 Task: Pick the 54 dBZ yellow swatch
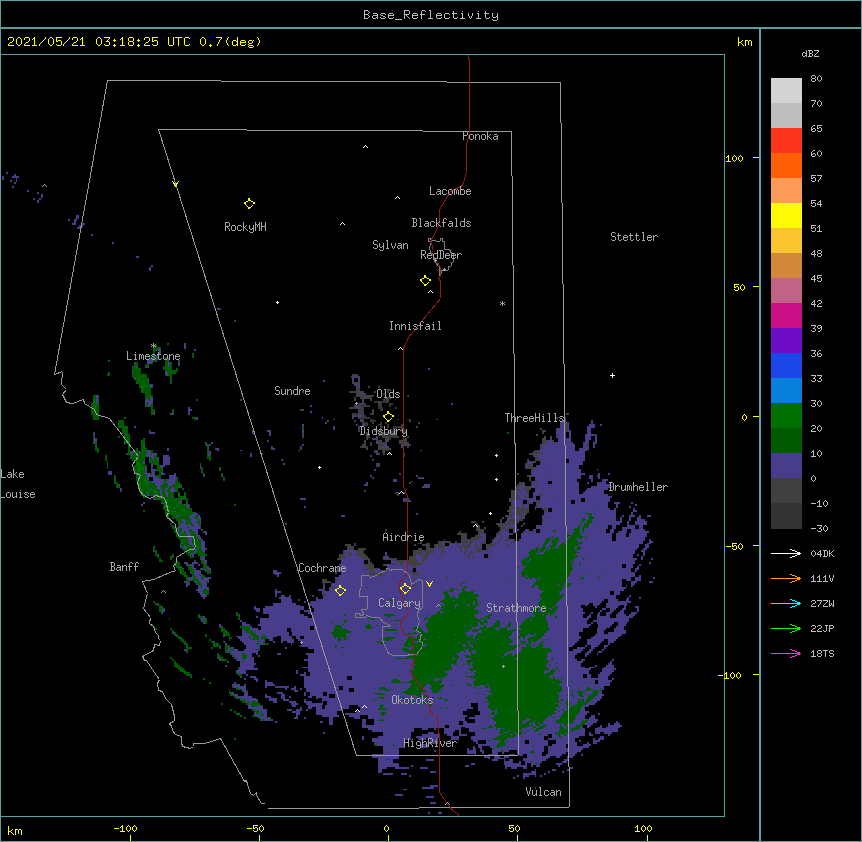pyautogui.click(x=786, y=215)
